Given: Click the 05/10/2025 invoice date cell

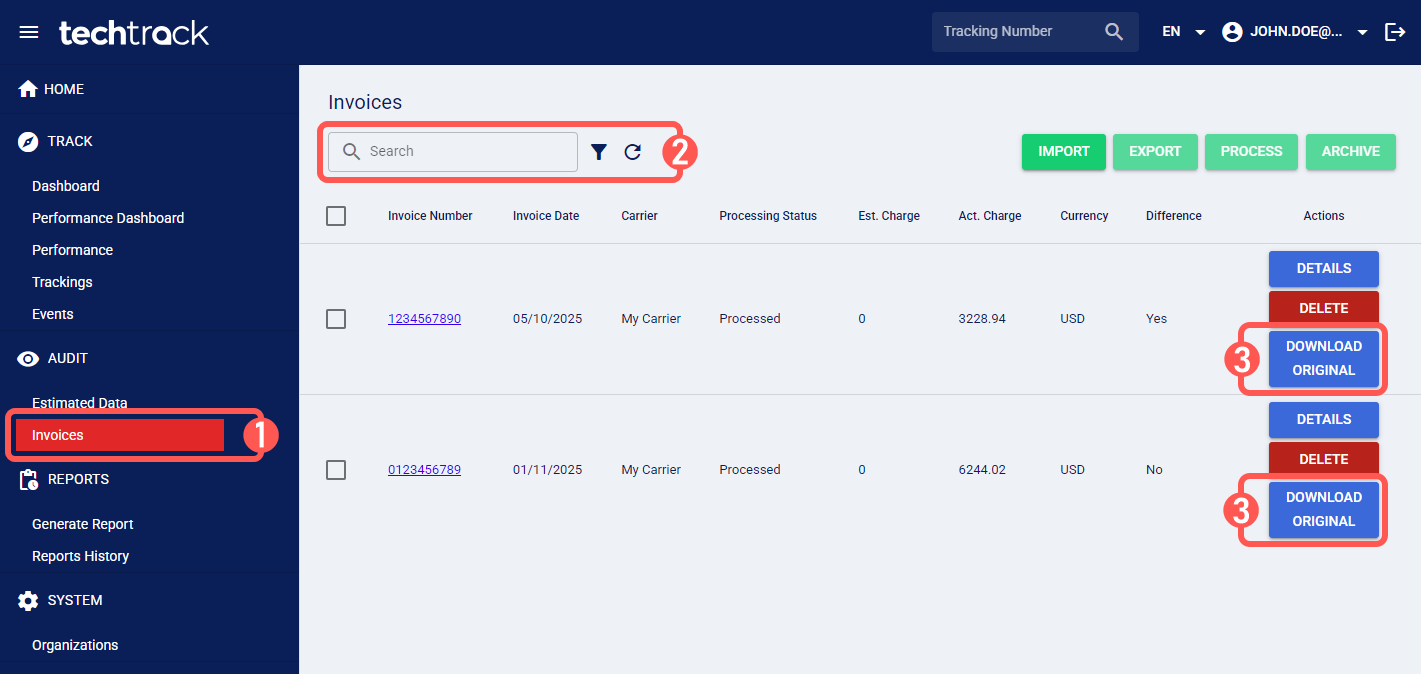Looking at the screenshot, I should [x=547, y=319].
